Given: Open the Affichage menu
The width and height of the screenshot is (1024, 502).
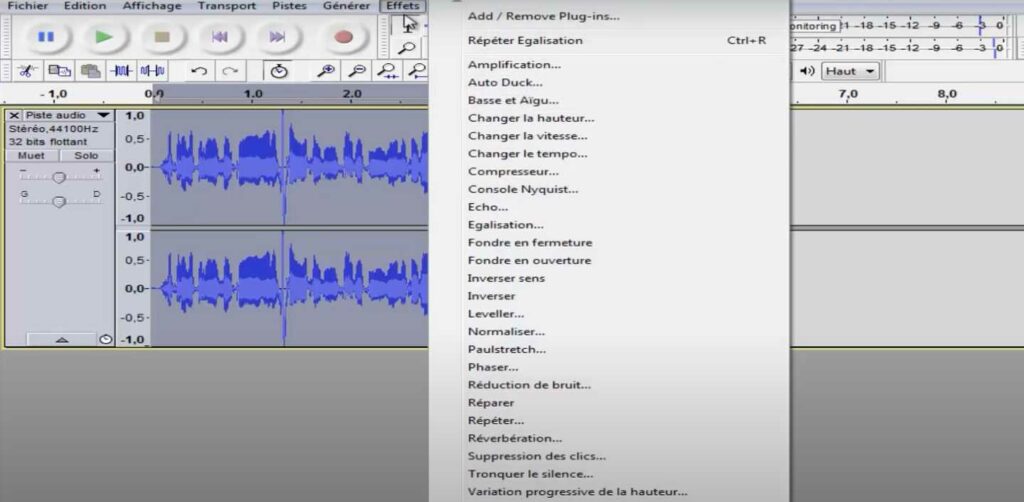Looking at the screenshot, I should click(x=152, y=6).
